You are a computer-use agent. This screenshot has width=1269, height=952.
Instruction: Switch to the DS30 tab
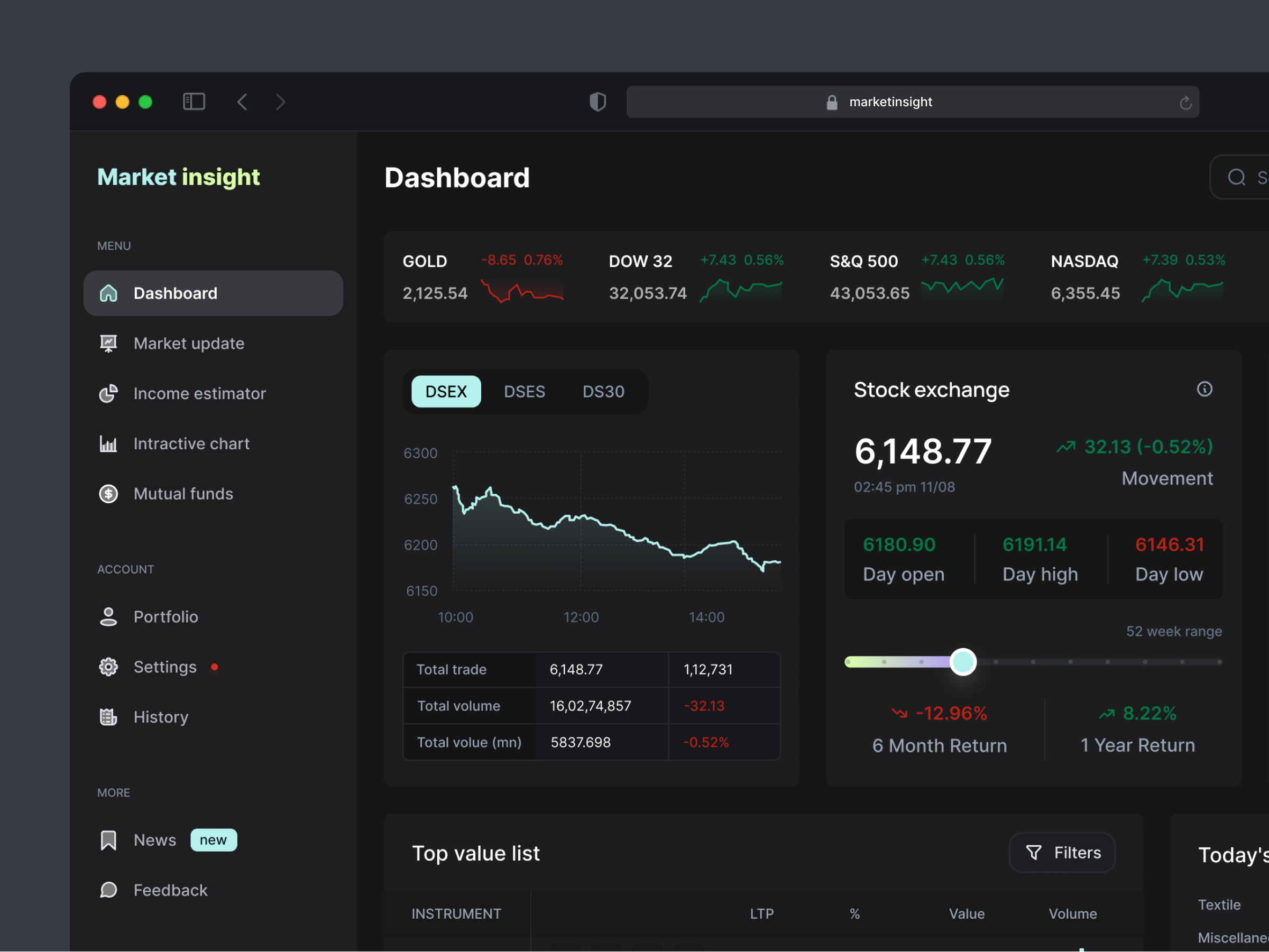603,391
